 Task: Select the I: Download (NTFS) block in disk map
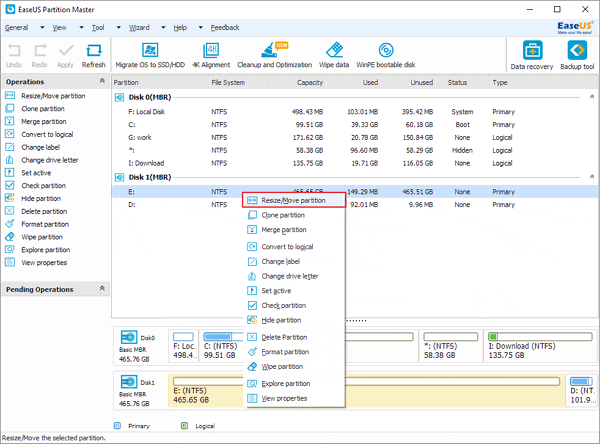[540, 346]
